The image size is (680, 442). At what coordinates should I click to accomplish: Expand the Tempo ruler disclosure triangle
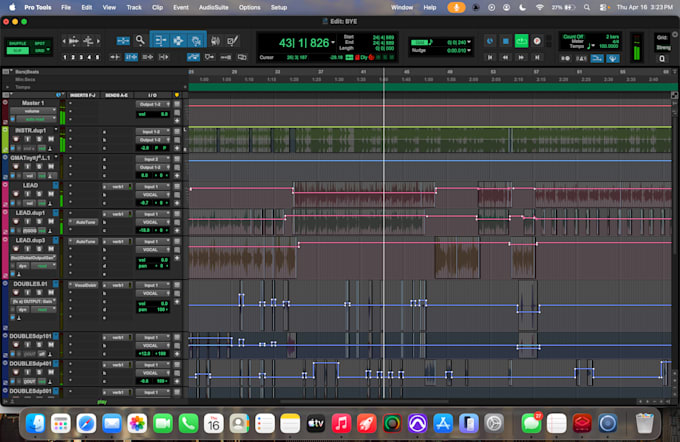click(7, 87)
